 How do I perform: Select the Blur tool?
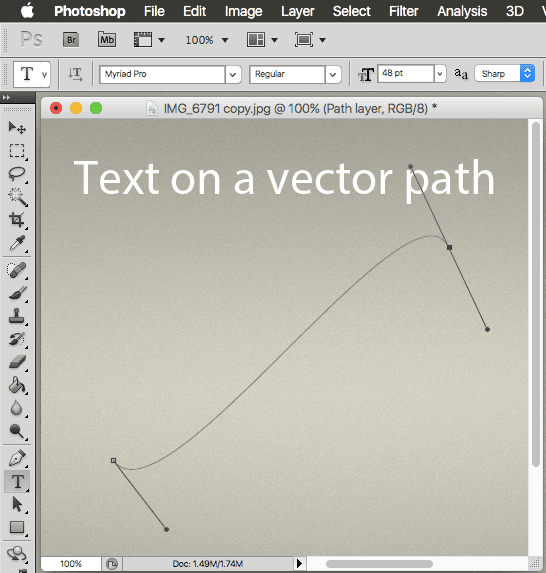click(x=17, y=408)
